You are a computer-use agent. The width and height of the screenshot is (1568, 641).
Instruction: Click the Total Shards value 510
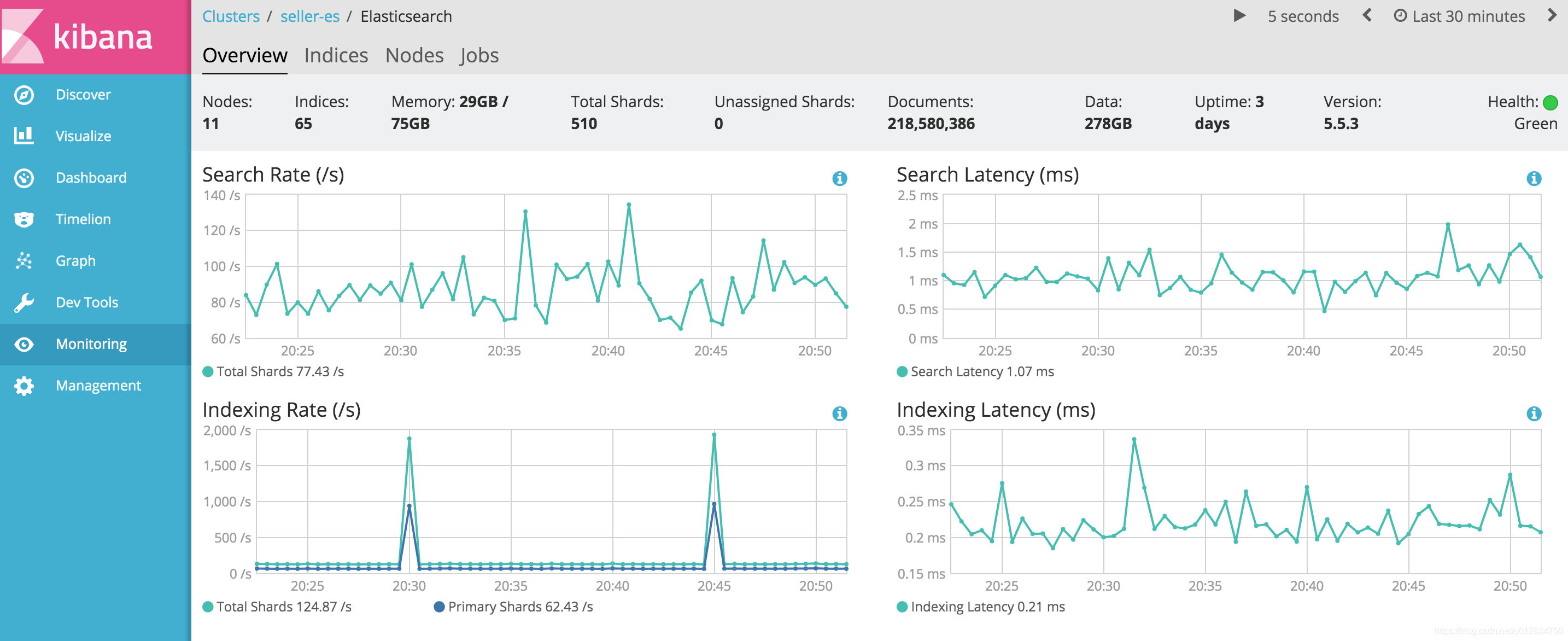(584, 124)
